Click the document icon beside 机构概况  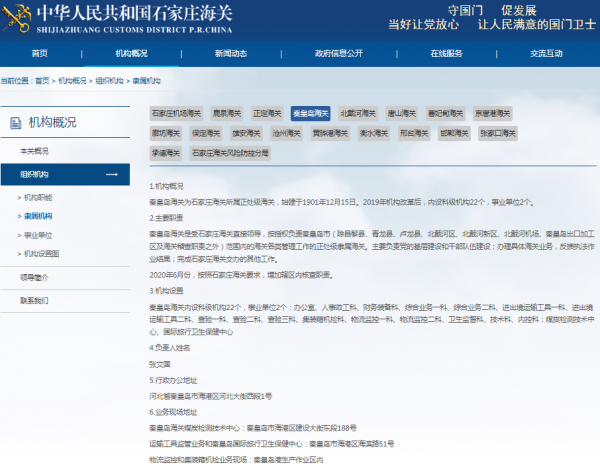point(17,123)
